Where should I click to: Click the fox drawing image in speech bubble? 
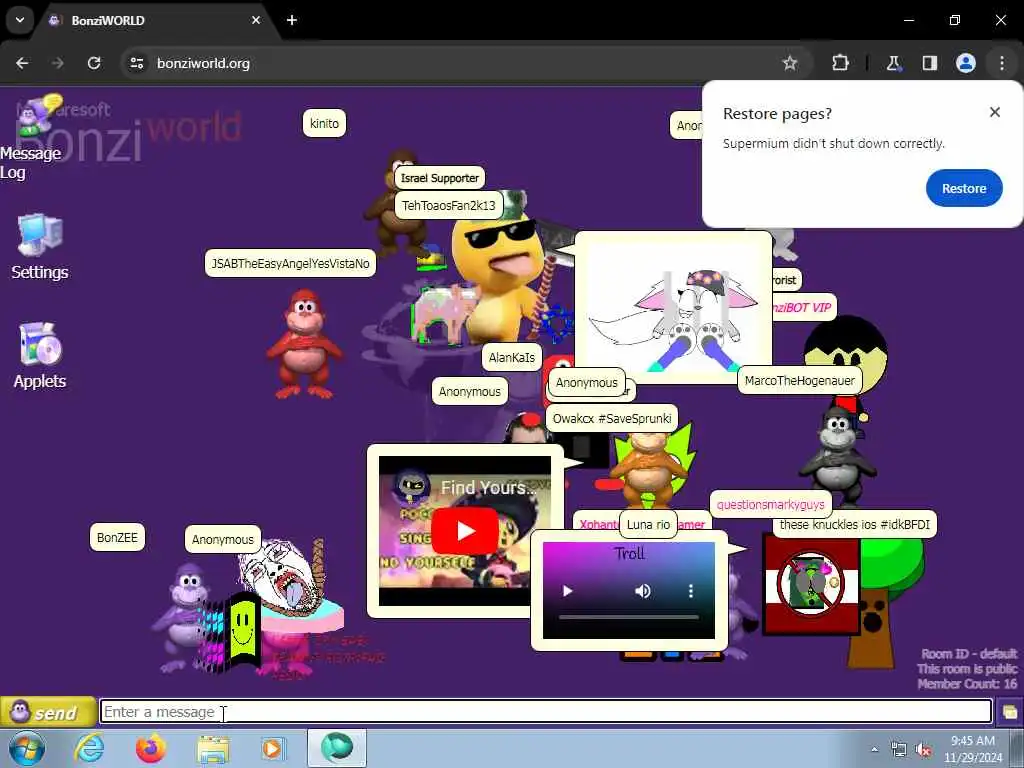click(x=673, y=310)
